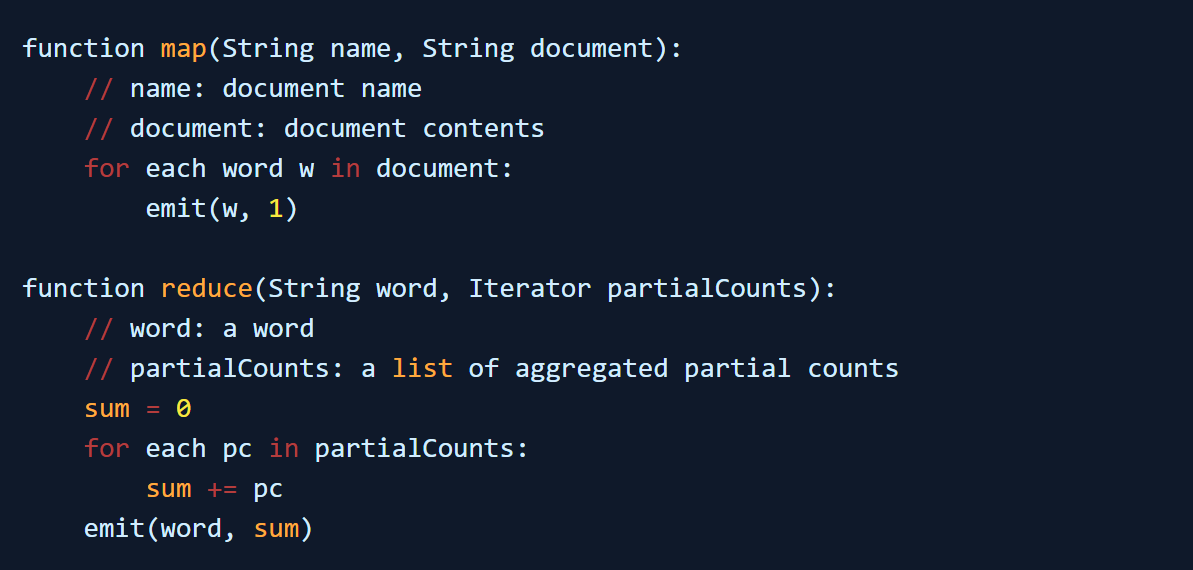Click the highlighted word "list" in the comment
Image resolution: width=1193 pixels, height=570 pixels.
[x=421, y=368]
